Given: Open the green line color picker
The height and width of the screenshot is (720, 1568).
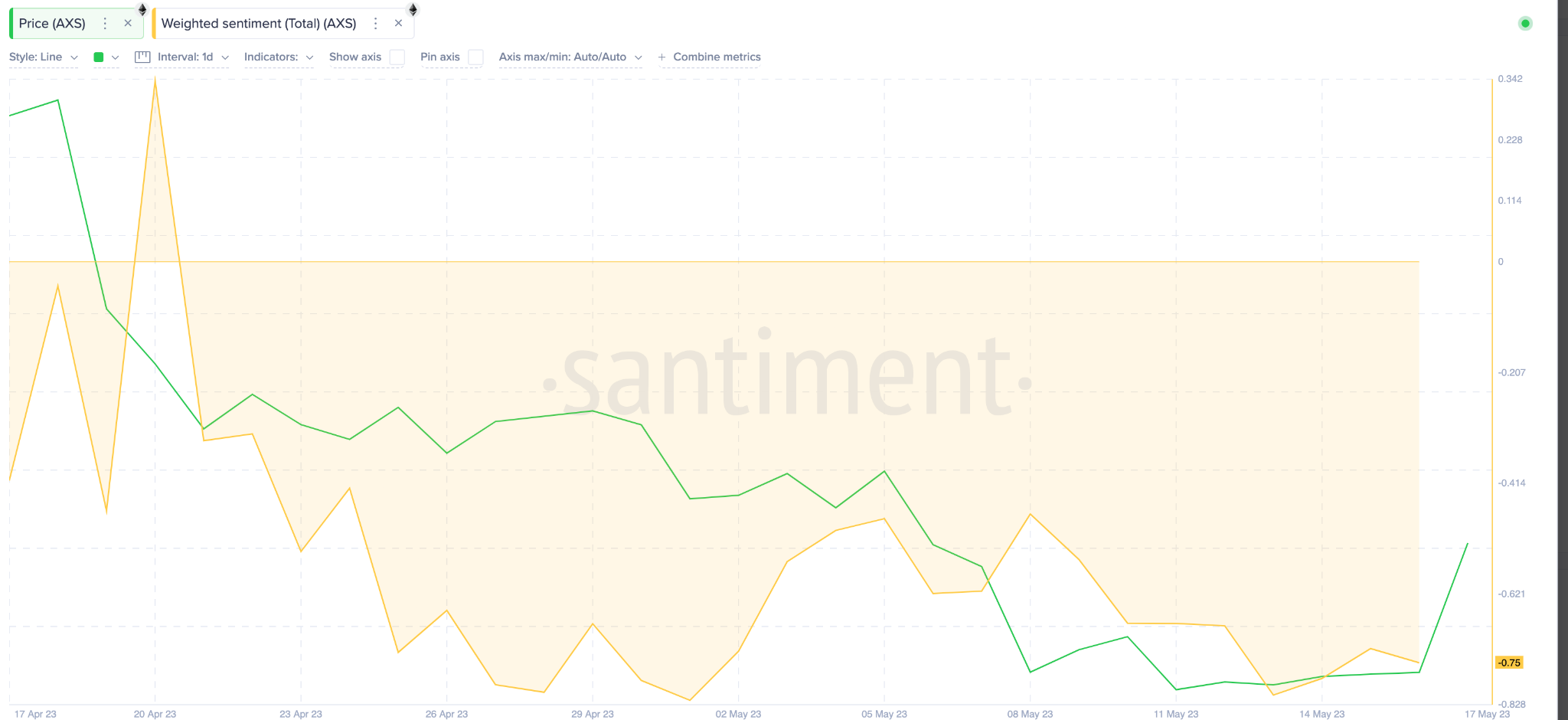Looking at the screenshot, I should point(106,57).
